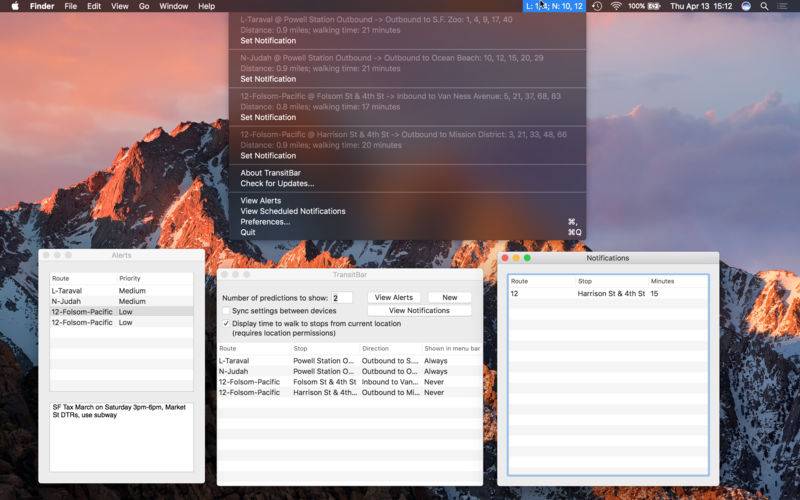This screenshot has width=800, height=500.
Task: Select the N-Judah Medium row in Alerts
Action: coord(121,301)
